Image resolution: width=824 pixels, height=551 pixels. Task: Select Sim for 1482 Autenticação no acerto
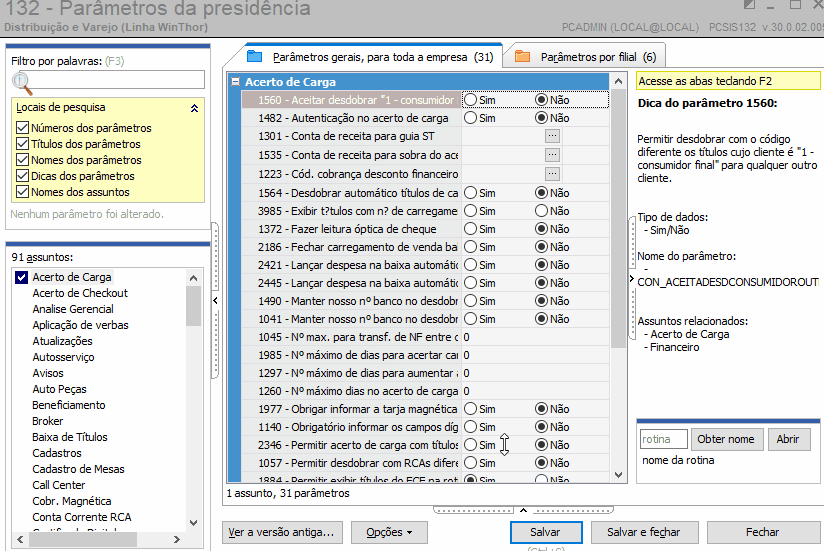(471, 118)
